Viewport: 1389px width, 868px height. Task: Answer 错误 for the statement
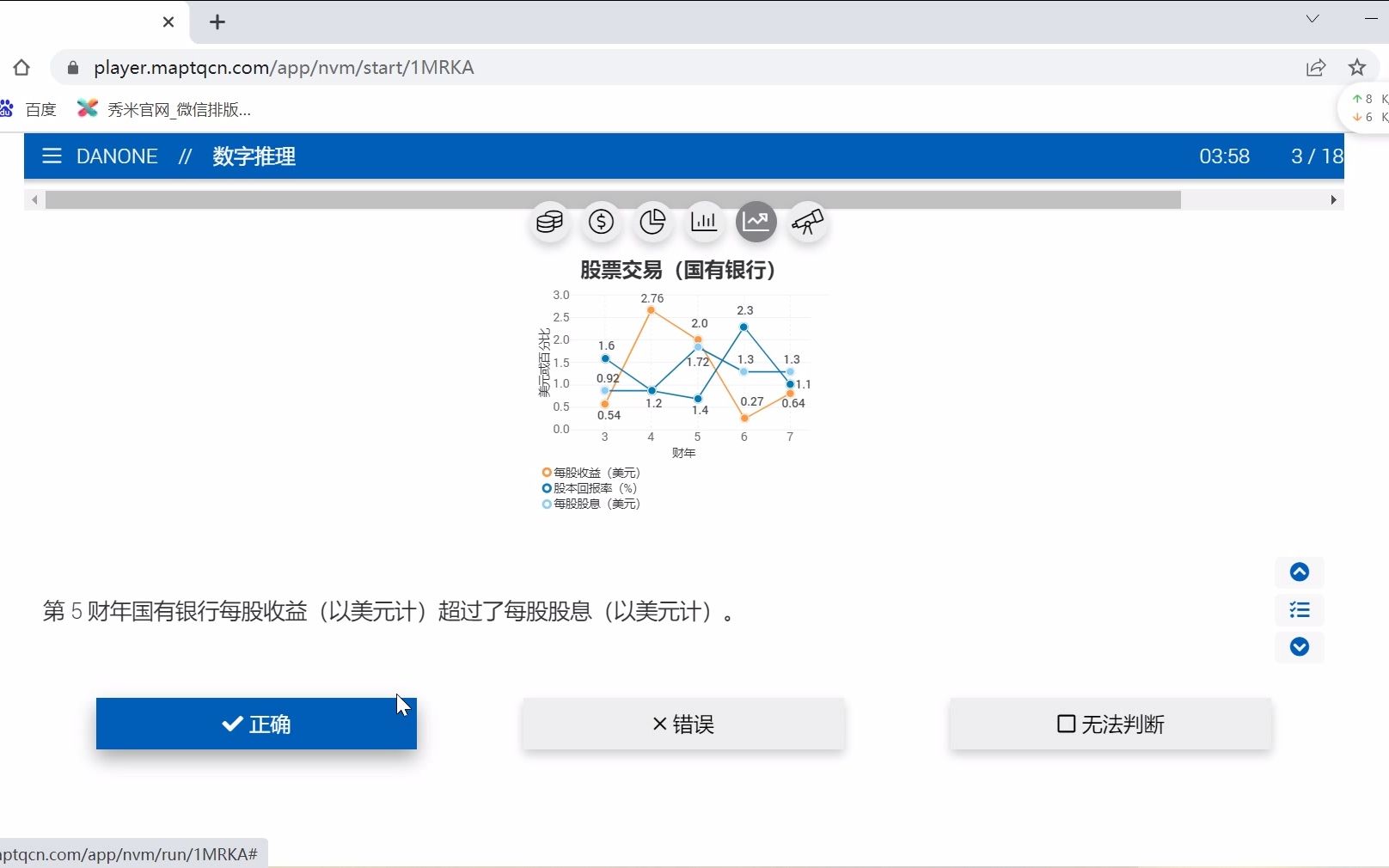683,724
